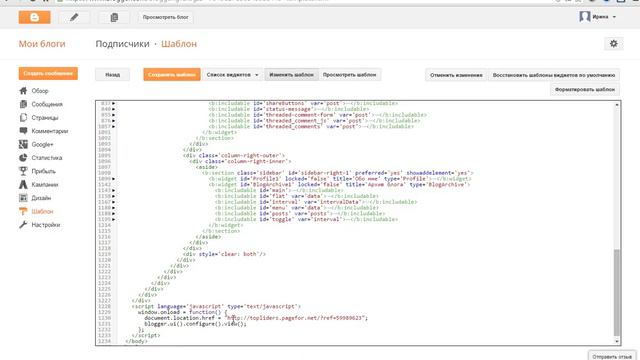Select Шаблон in the sidebar menu

42,211
